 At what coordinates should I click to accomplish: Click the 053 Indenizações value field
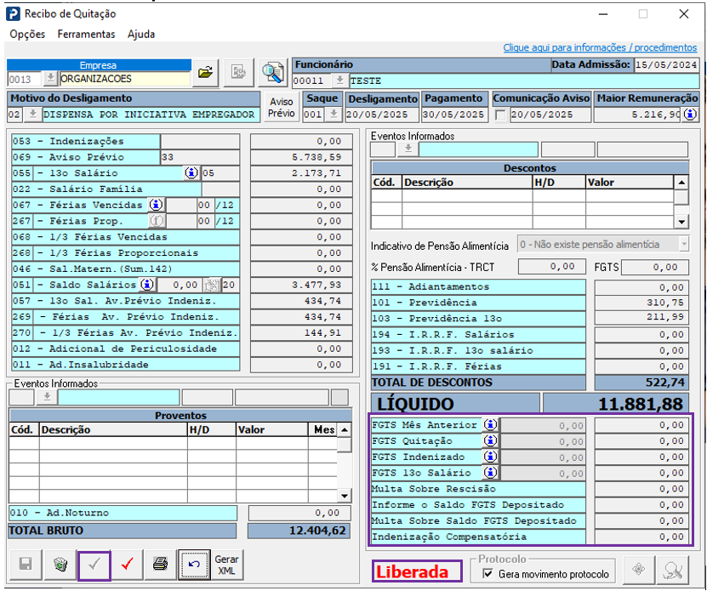coord(301,141)
